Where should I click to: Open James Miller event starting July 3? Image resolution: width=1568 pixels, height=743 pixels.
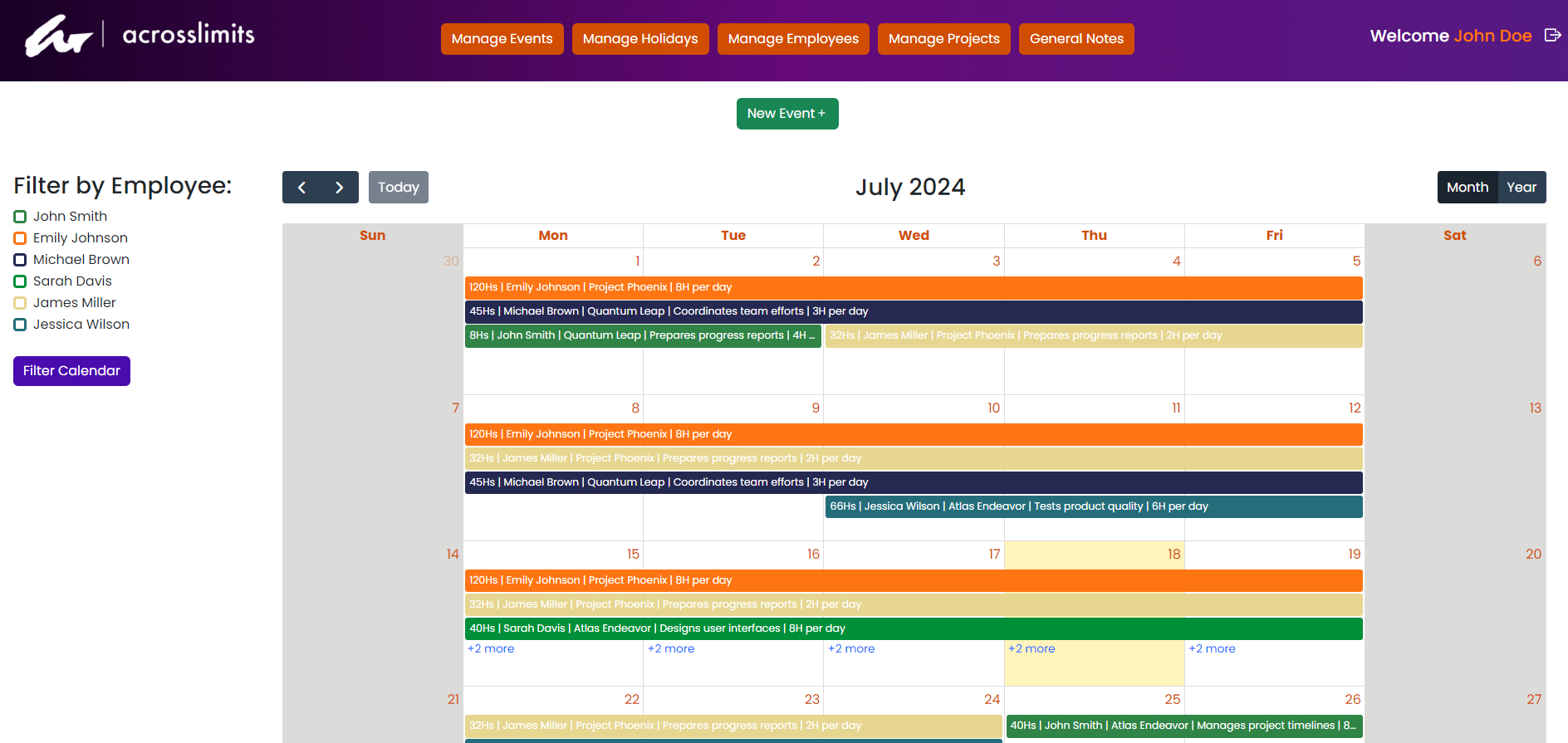tap(1094, 335)
